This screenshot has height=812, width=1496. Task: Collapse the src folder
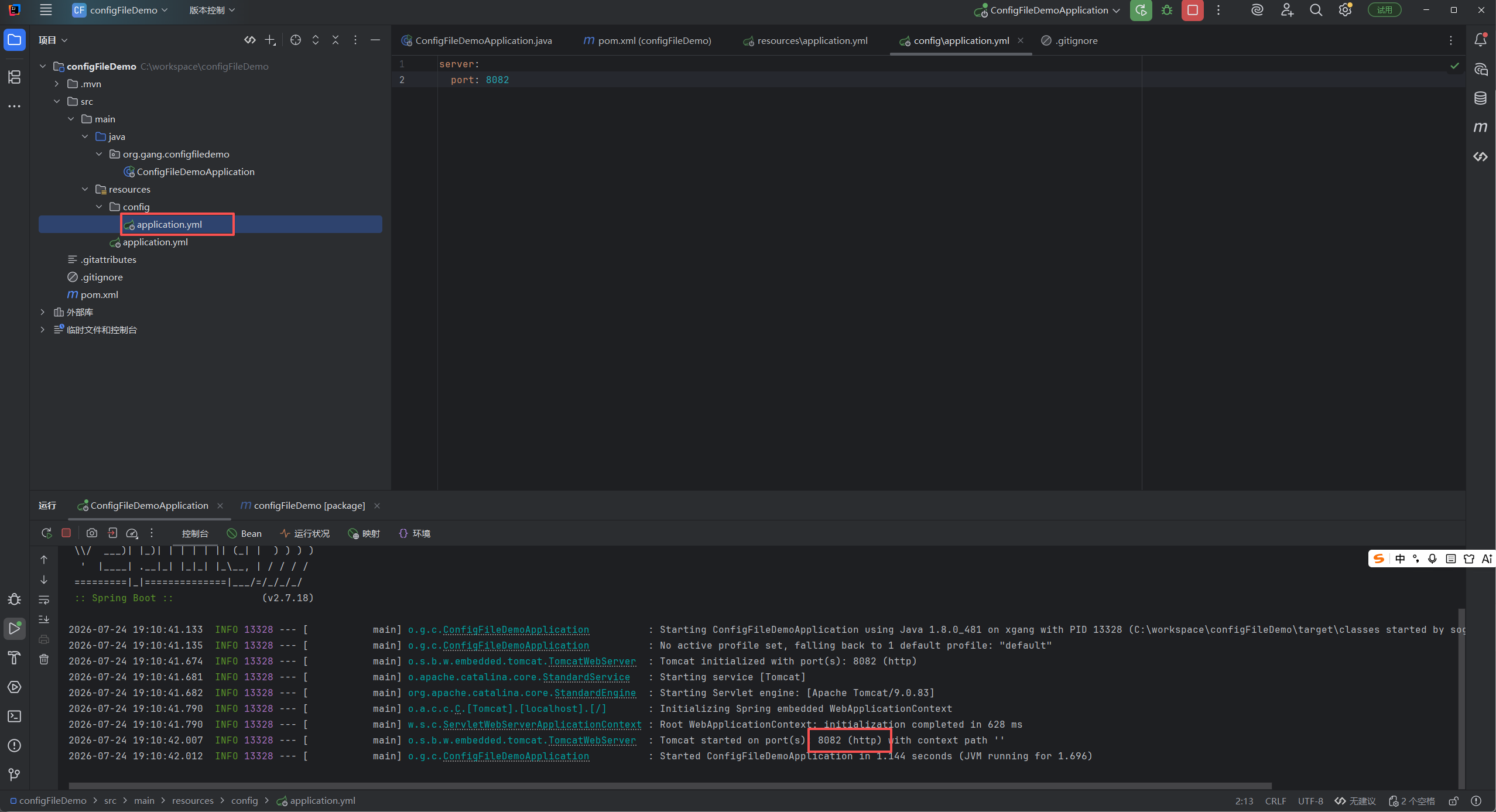click(x=57, y=101)
